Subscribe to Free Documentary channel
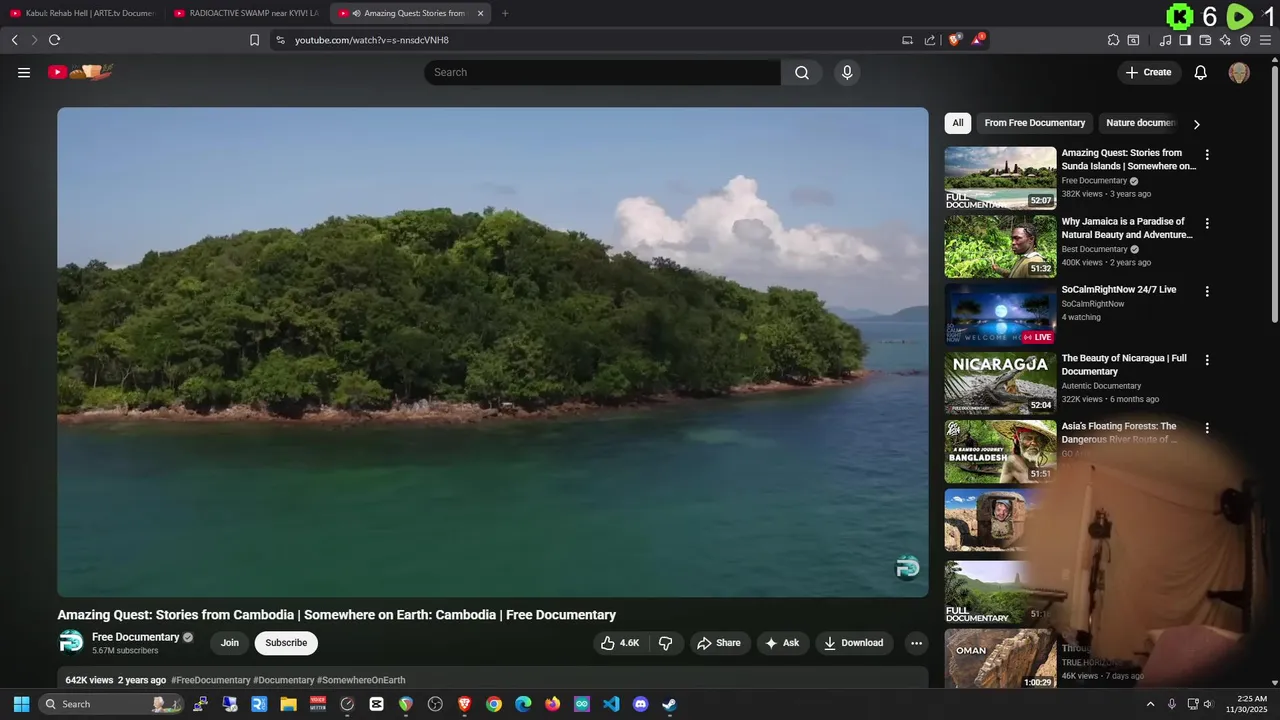 [286, 643]
